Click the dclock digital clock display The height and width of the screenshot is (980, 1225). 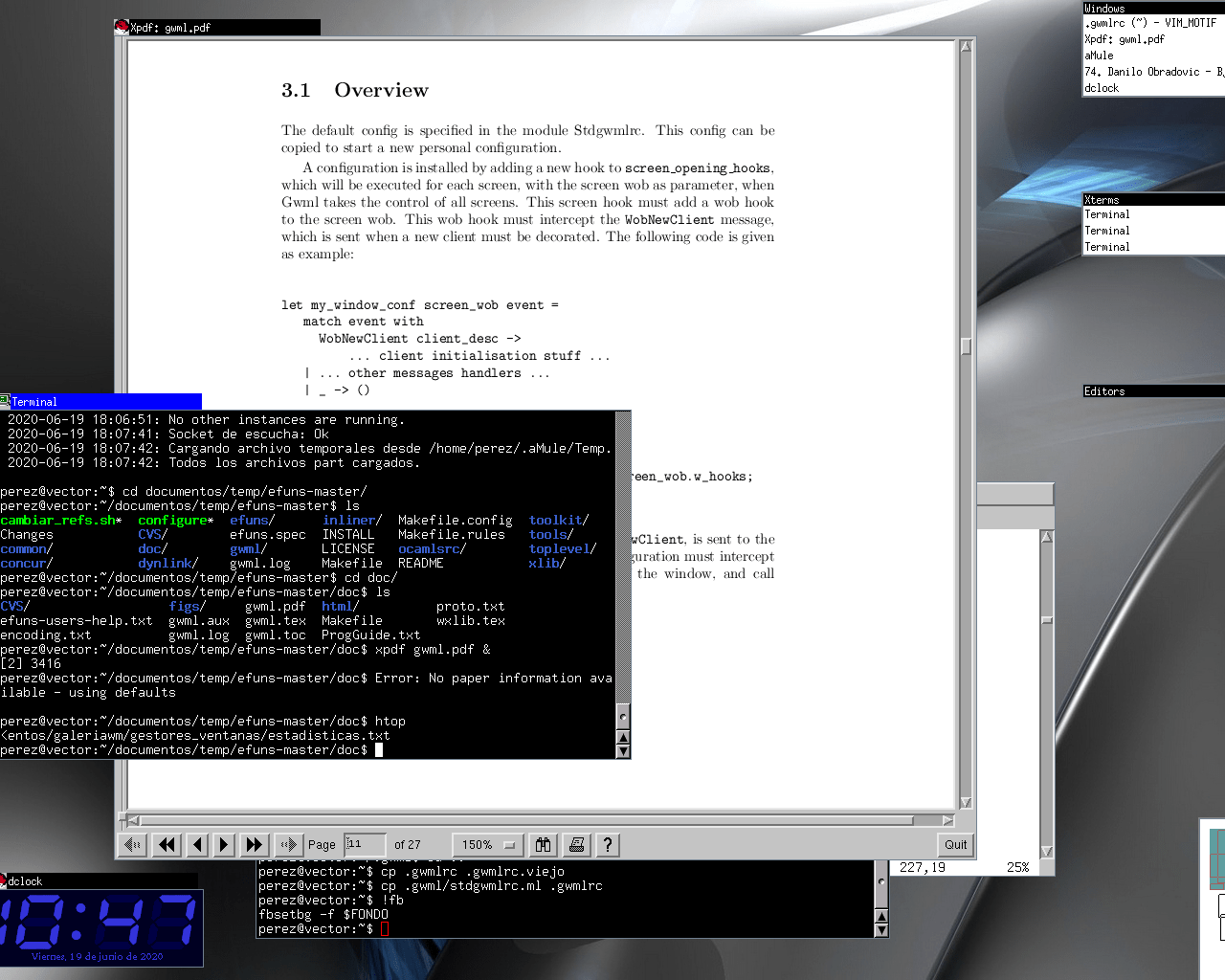tap(100, 921)
